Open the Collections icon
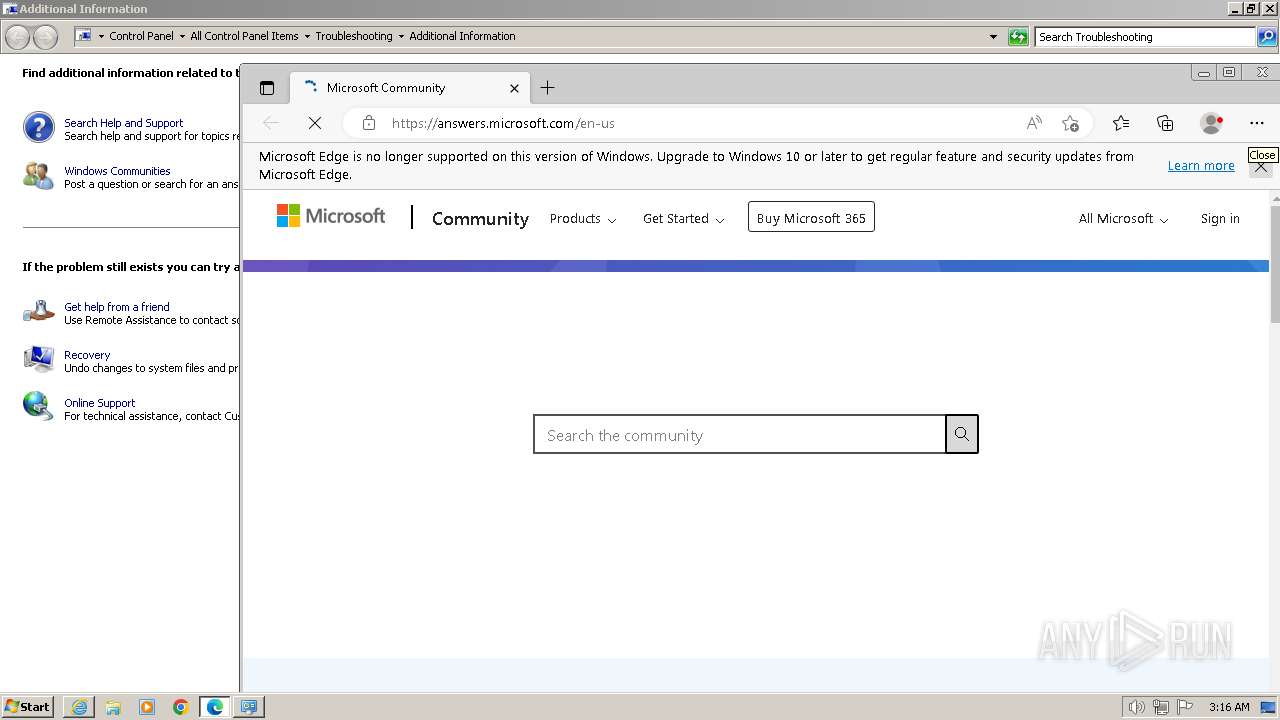Viewport: 1280px width, 720px height. tap(1165, 123)
